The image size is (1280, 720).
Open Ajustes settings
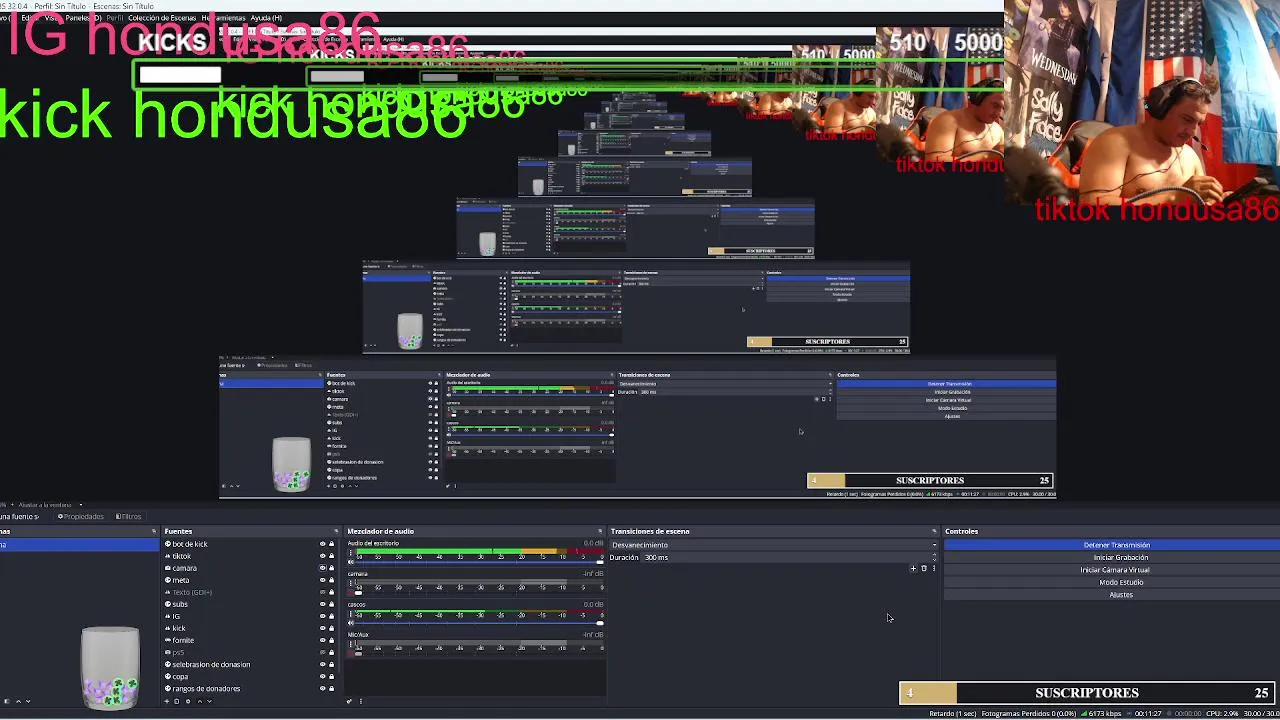(1112, 595)
